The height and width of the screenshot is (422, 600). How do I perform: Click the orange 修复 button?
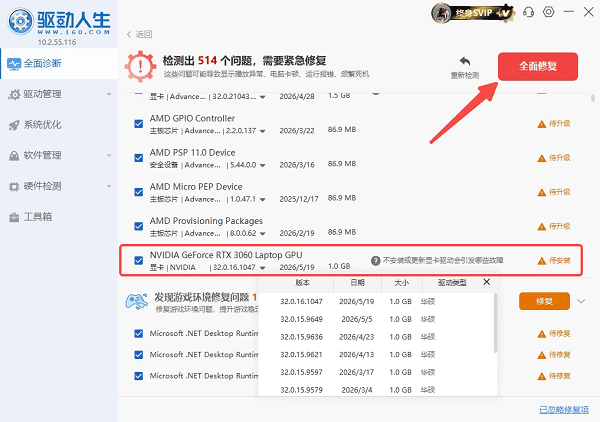[544, 301]
